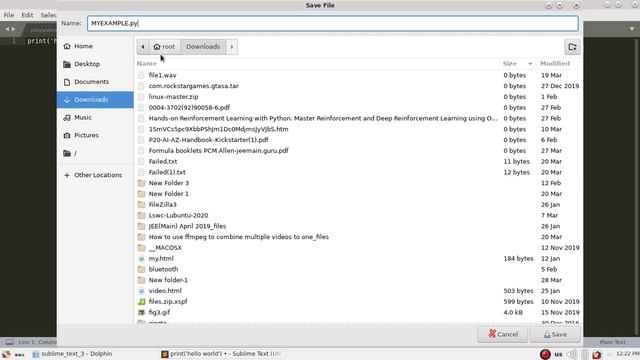Open the root path breadcrumb
The height and width of the screenshot is (360, 640).
(164, 47)
